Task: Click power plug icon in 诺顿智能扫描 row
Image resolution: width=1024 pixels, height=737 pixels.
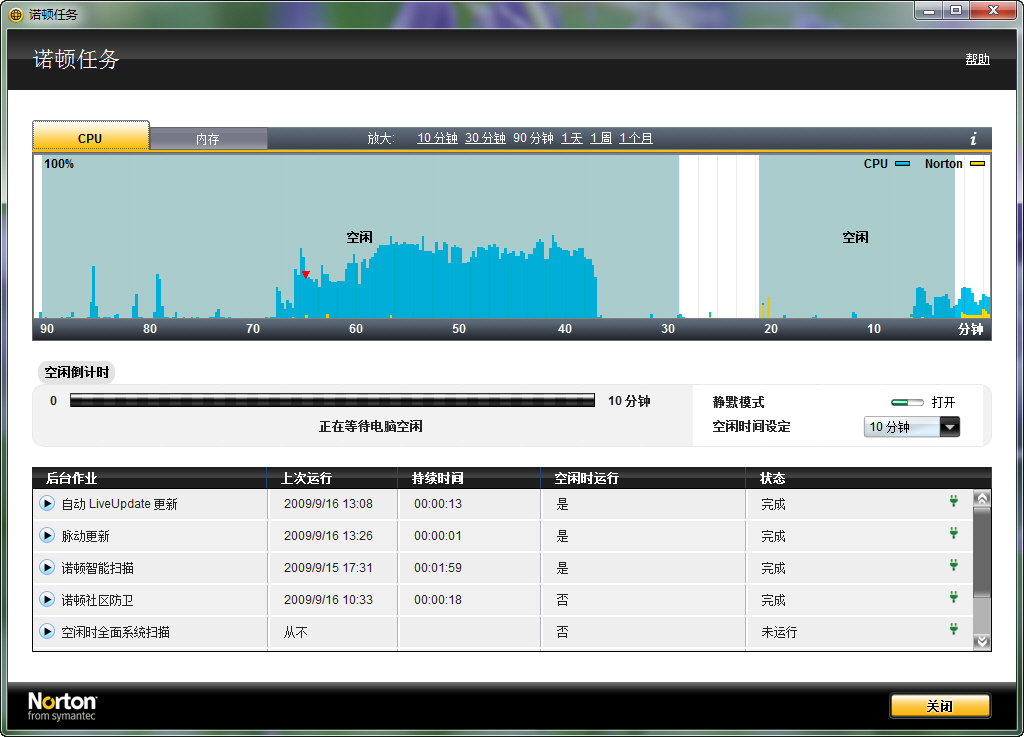Action: 954,566
